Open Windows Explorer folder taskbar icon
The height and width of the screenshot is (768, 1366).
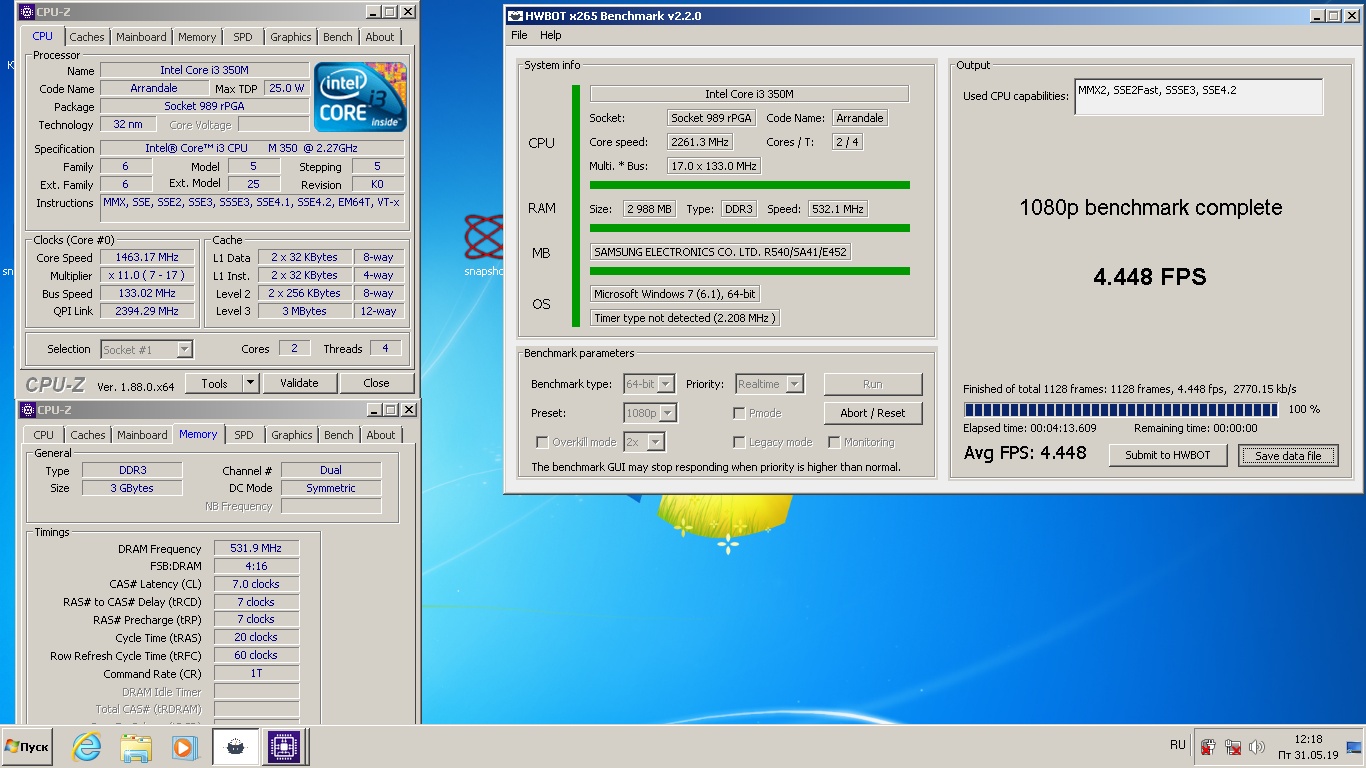[135, 747]
